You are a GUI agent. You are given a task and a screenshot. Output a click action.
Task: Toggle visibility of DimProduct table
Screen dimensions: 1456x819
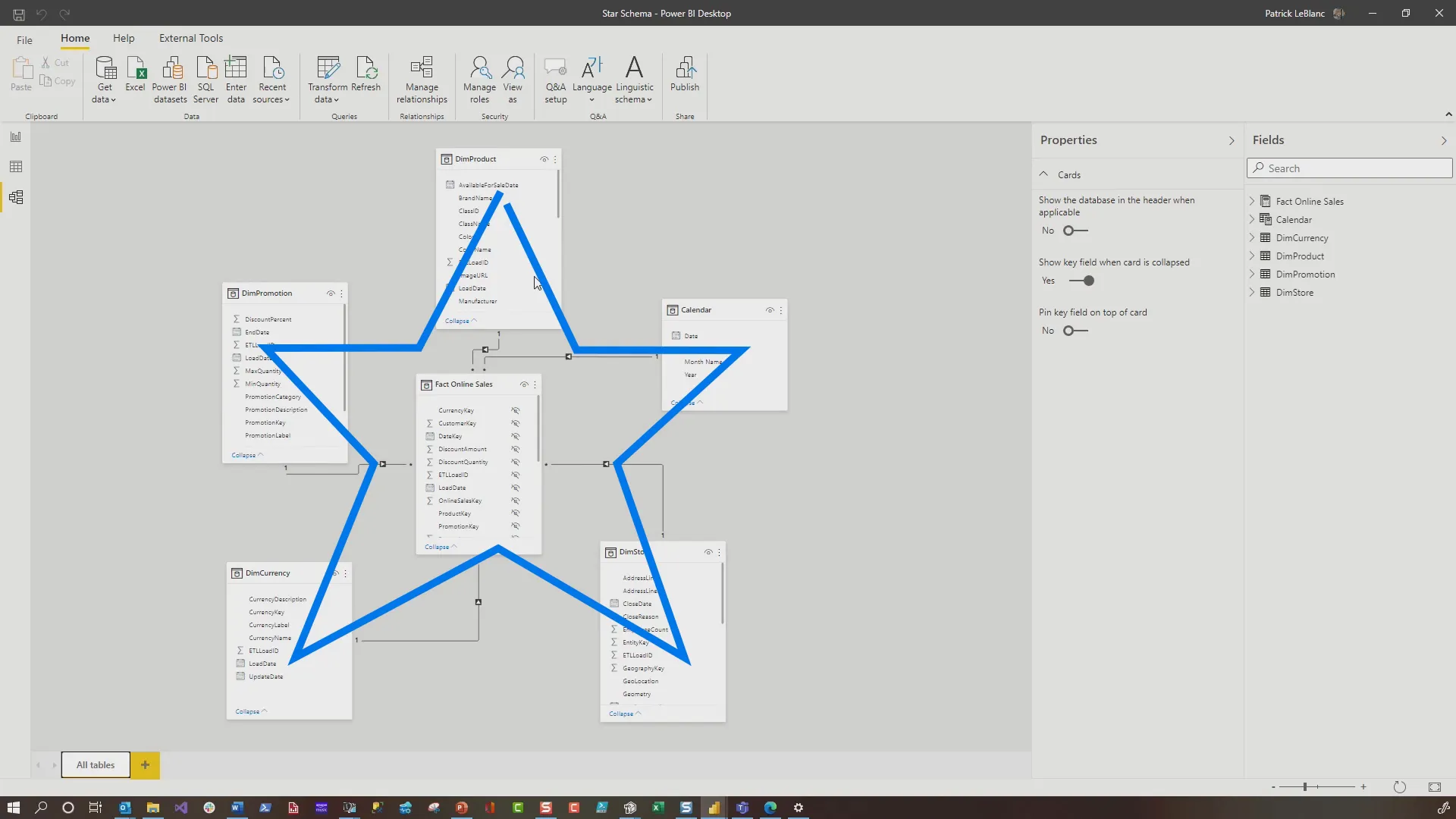coord(544,159)
